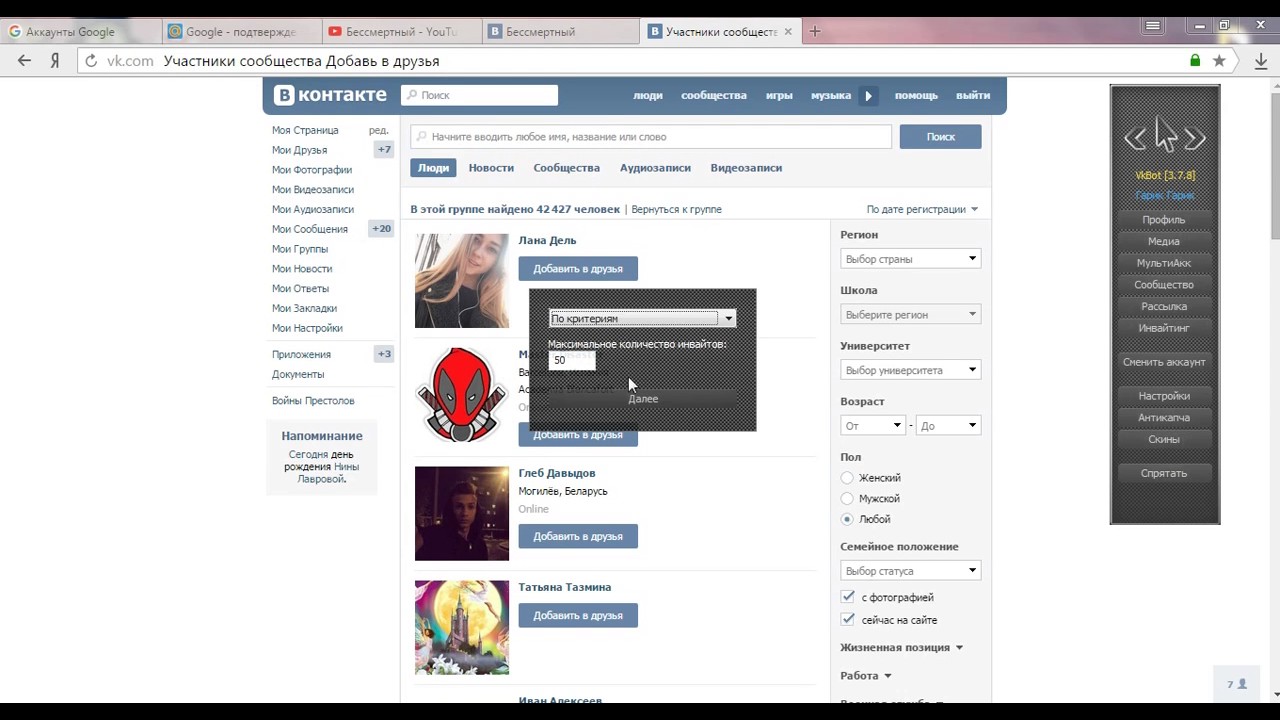
Task: Uncheck the 'с фотографией' checkbox
Action: tap(848, 597)
